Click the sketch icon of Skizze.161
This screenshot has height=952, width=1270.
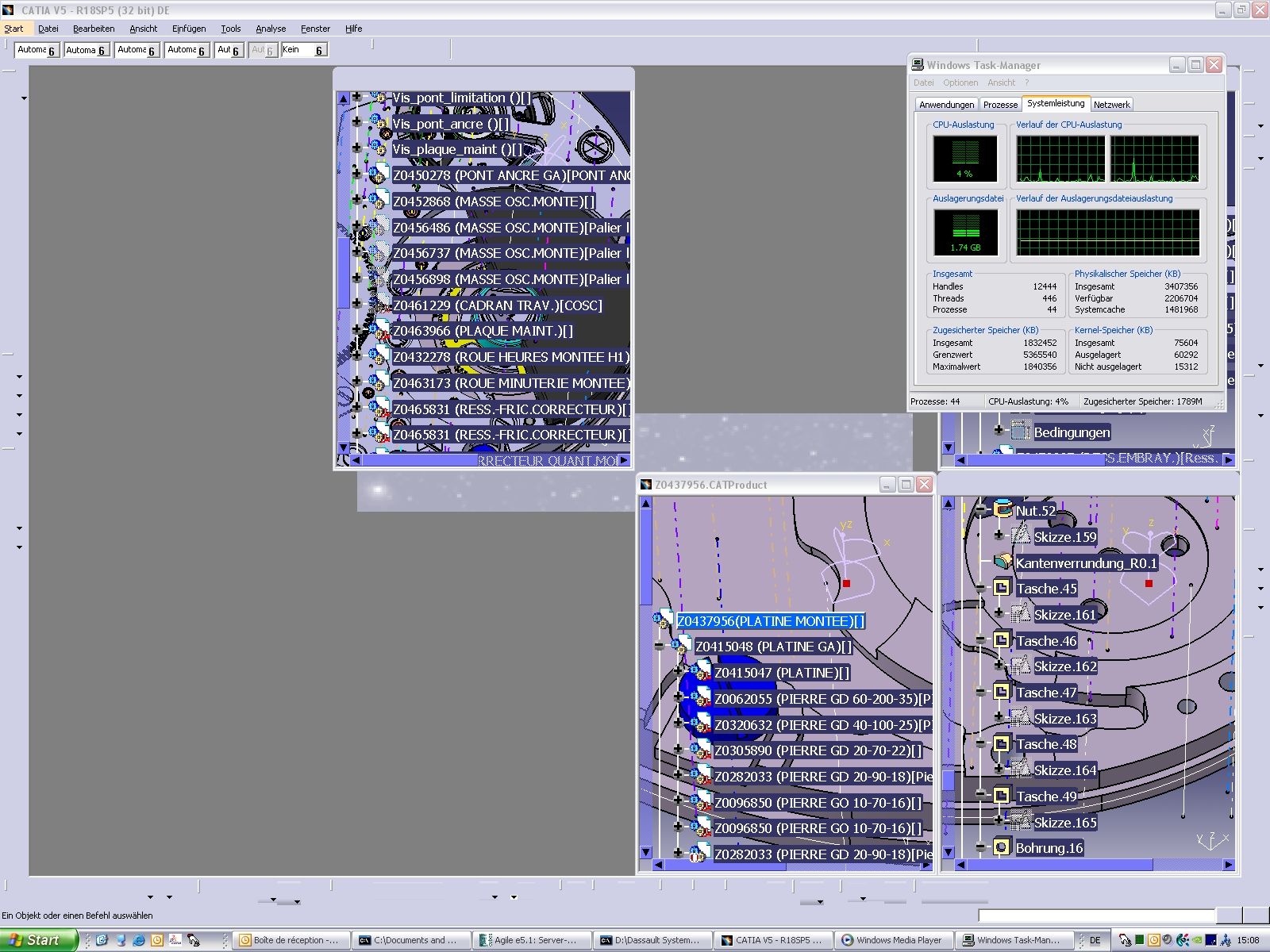(x=1021, y=613)
